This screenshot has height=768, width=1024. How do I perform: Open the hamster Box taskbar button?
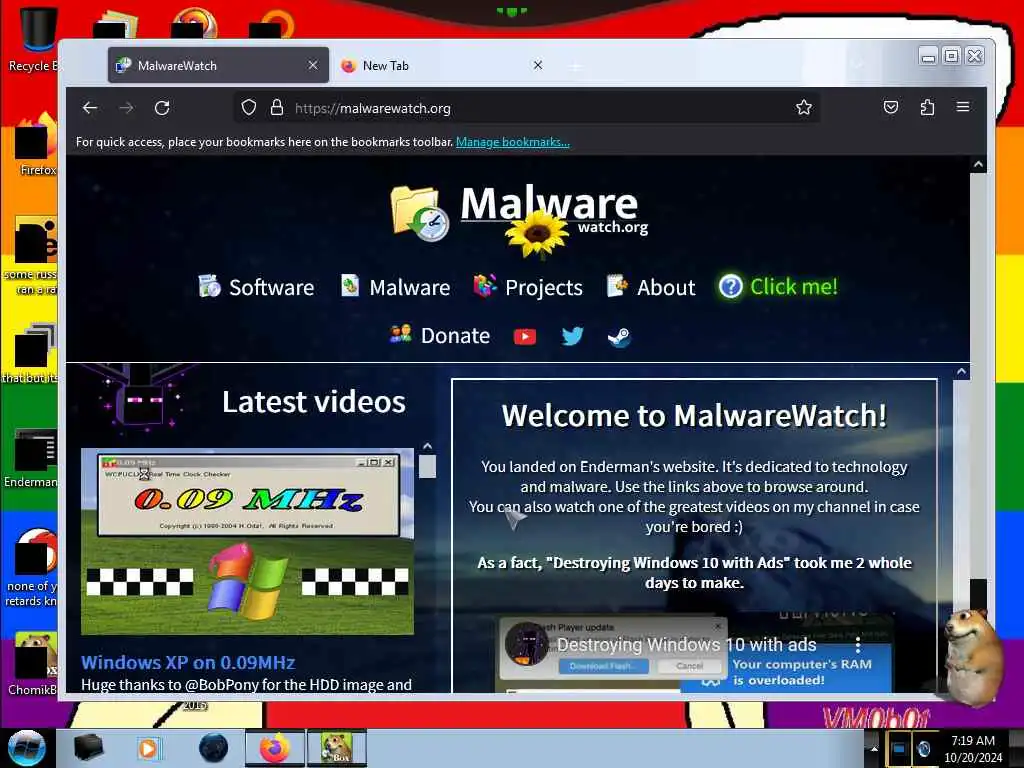coord(336,748)
